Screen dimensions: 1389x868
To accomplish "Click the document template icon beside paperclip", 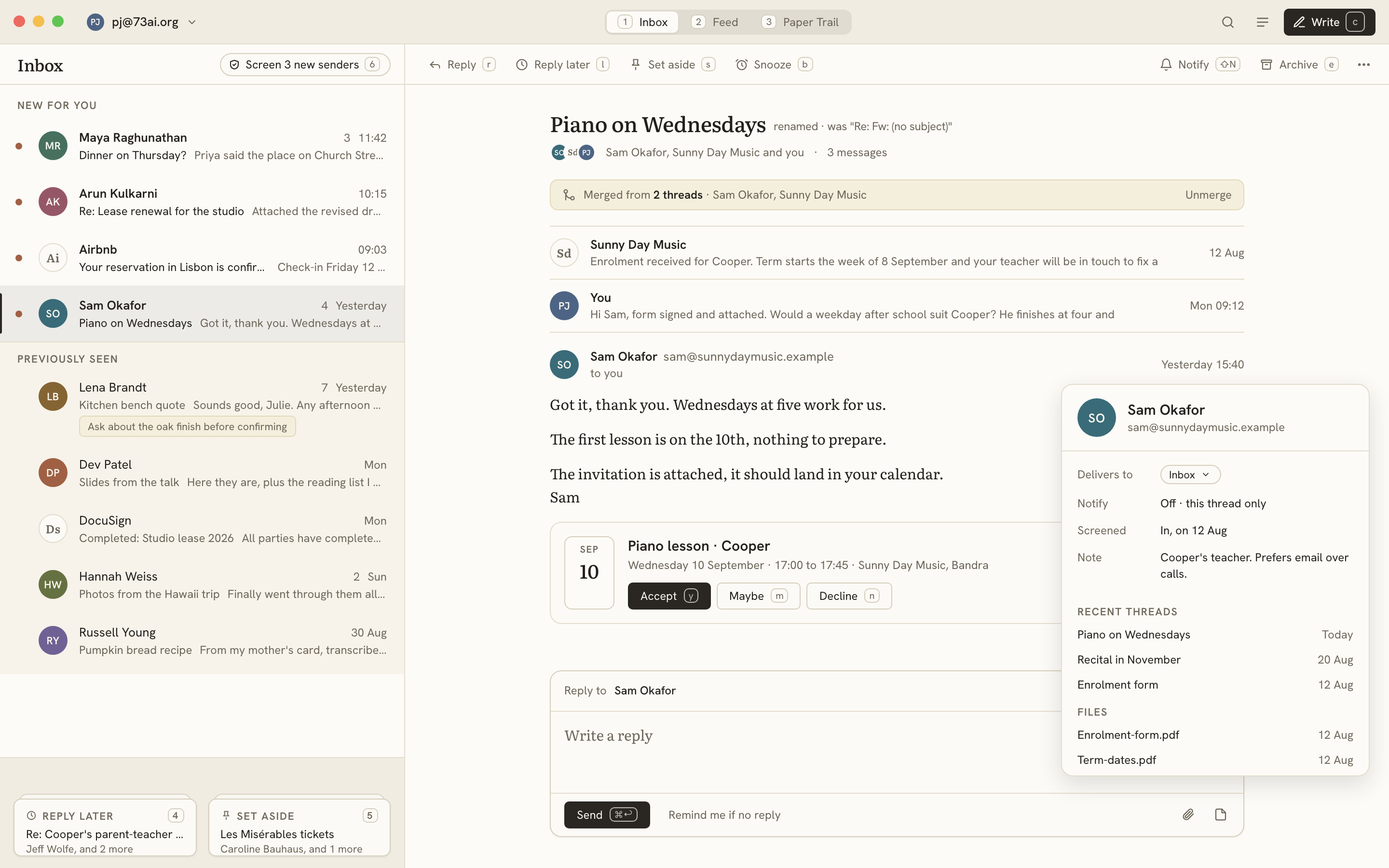I will pyautogui.click(x=1221, y=814).
